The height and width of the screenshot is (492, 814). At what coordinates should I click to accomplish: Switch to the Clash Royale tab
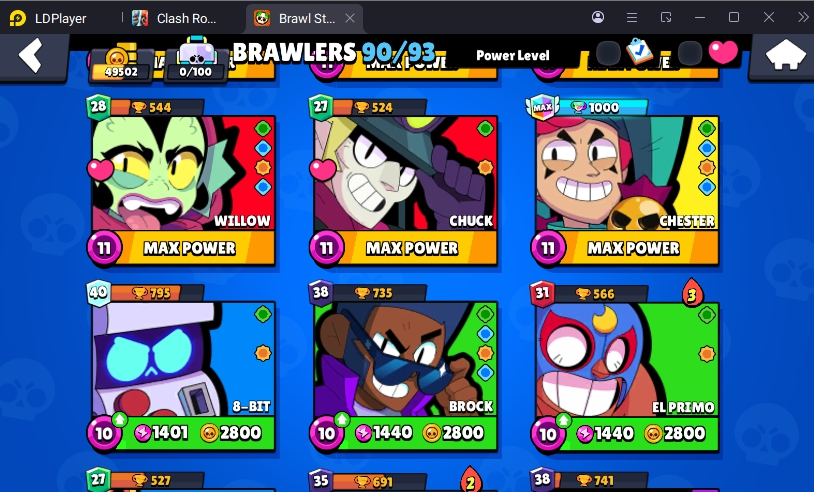178,18
